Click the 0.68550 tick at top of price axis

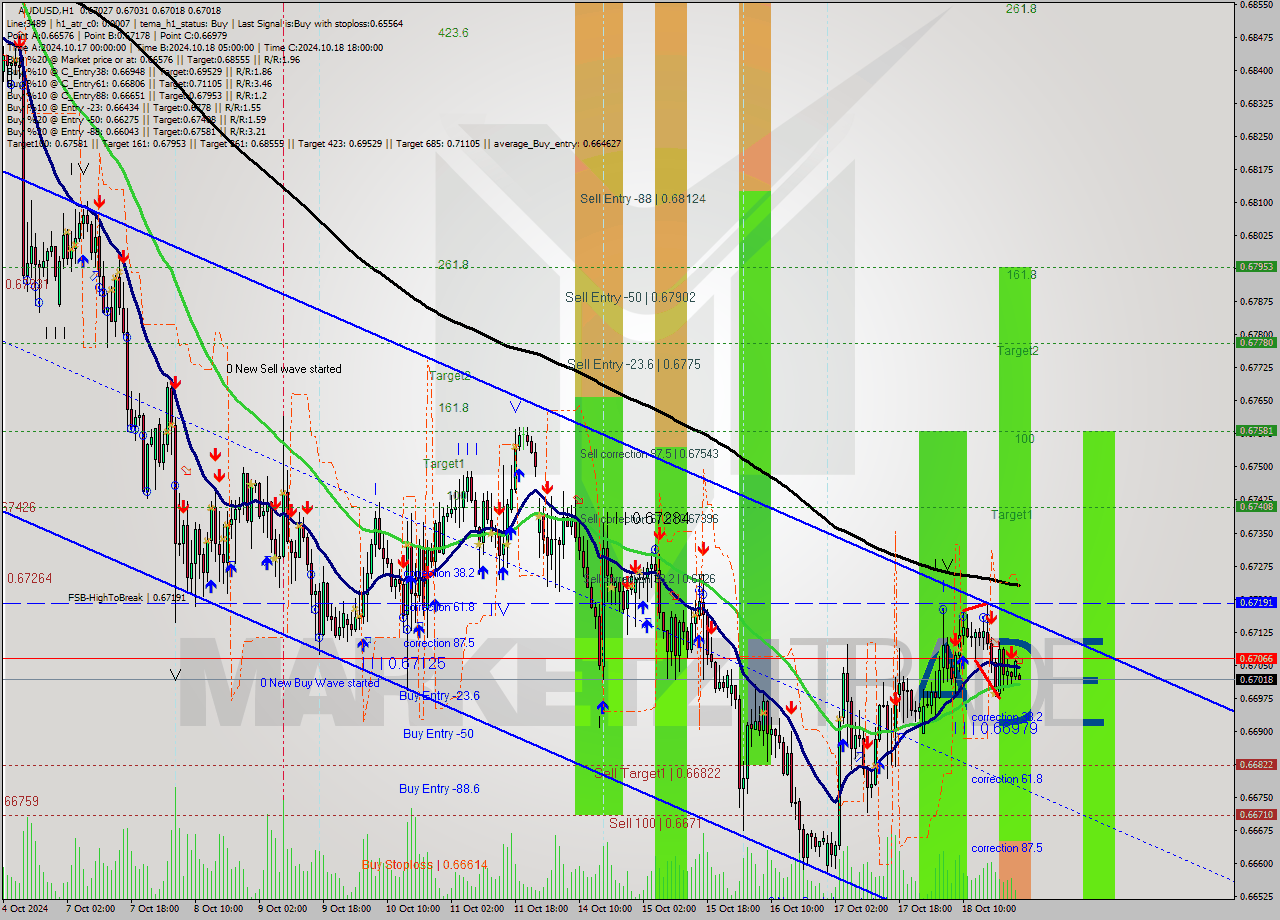pyautogui.click(x=1255, y=5)
